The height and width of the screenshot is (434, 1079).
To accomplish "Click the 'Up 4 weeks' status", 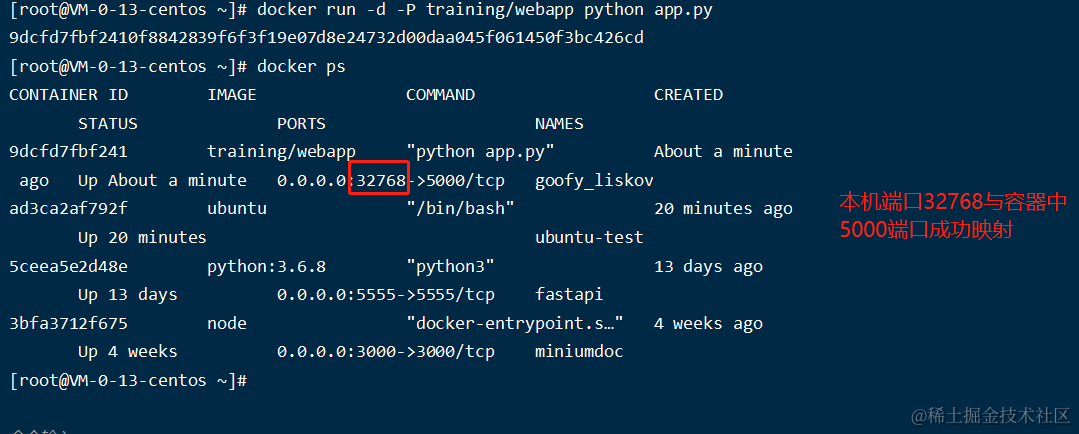I will [x=128, y=352].
